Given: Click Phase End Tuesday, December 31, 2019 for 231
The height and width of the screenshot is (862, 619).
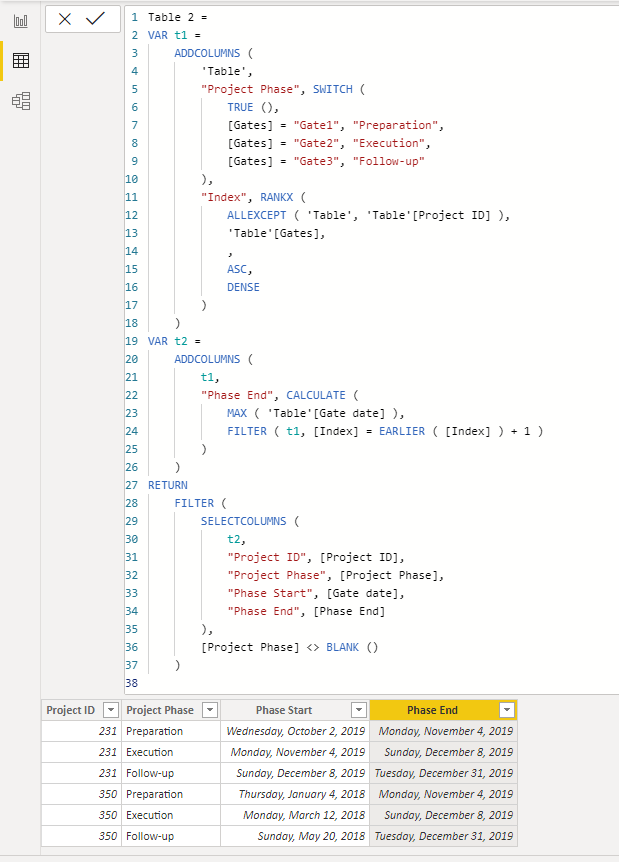Looking at the screenshot, I should click(444, 773).
